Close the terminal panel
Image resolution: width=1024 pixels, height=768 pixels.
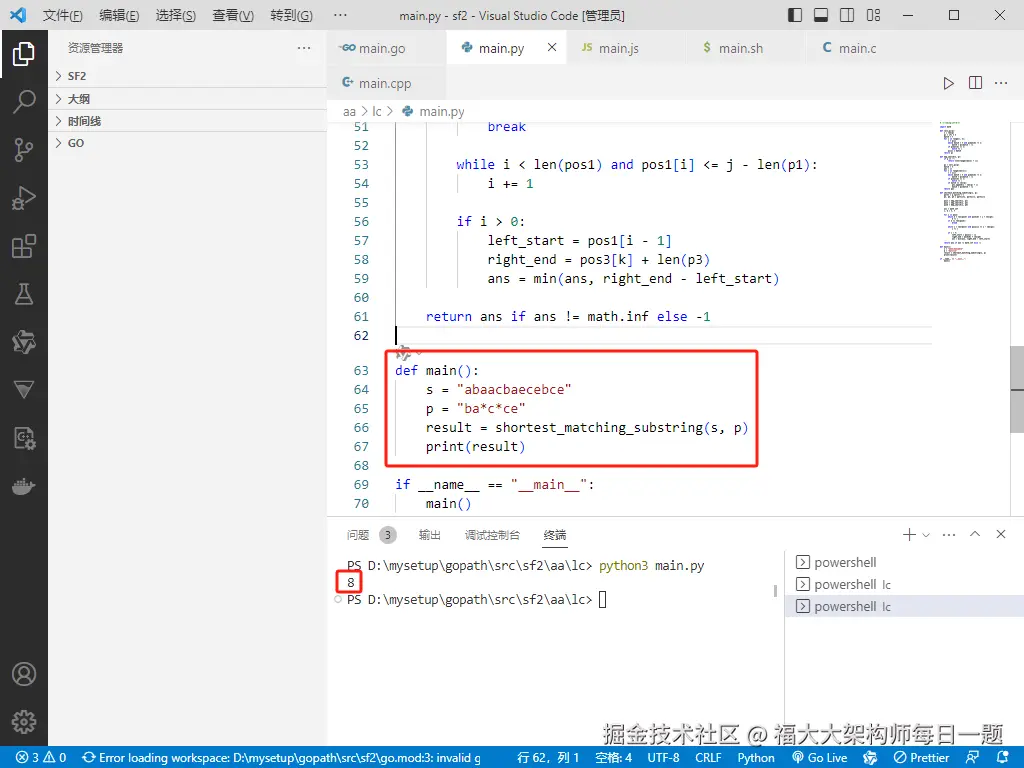pyautogui.click(x=1000, y=534)
